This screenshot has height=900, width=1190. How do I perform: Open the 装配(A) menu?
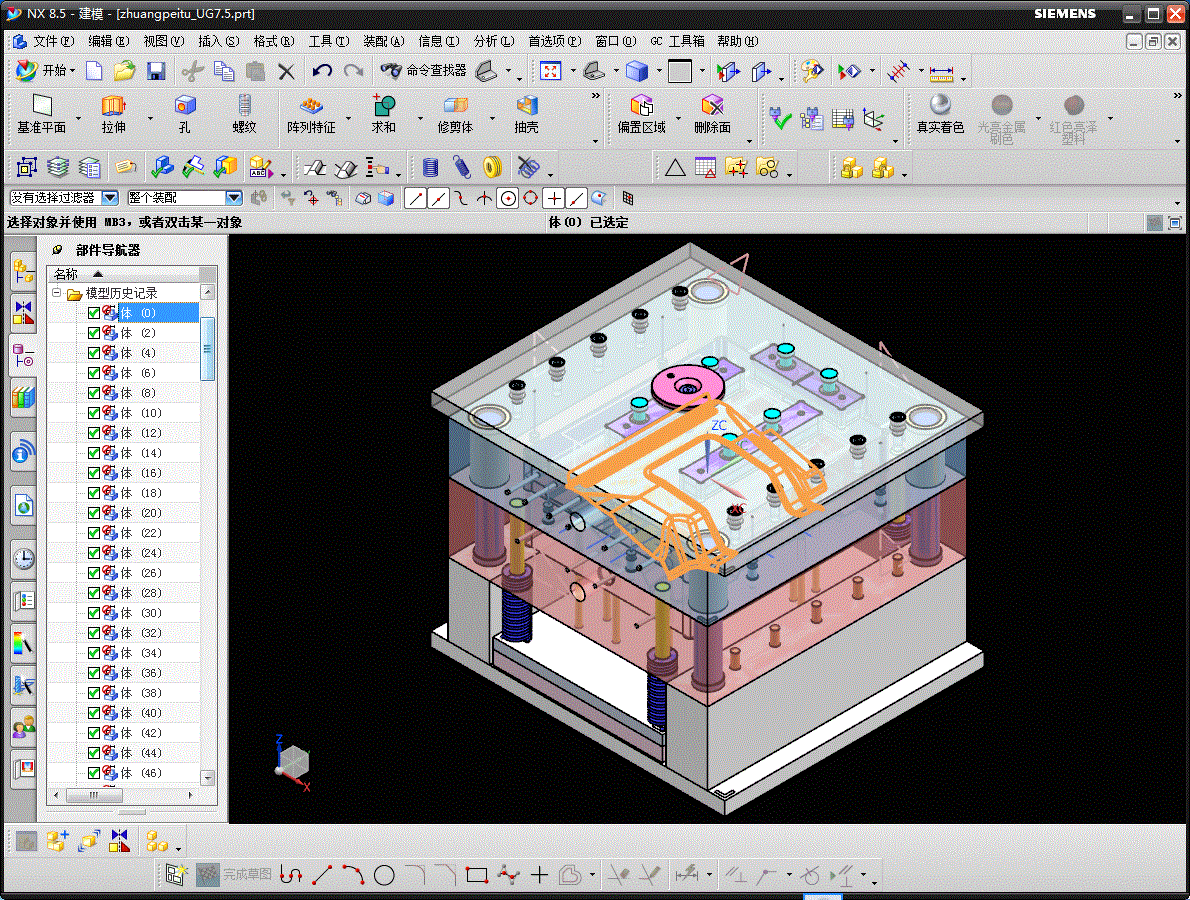(383, 41)
